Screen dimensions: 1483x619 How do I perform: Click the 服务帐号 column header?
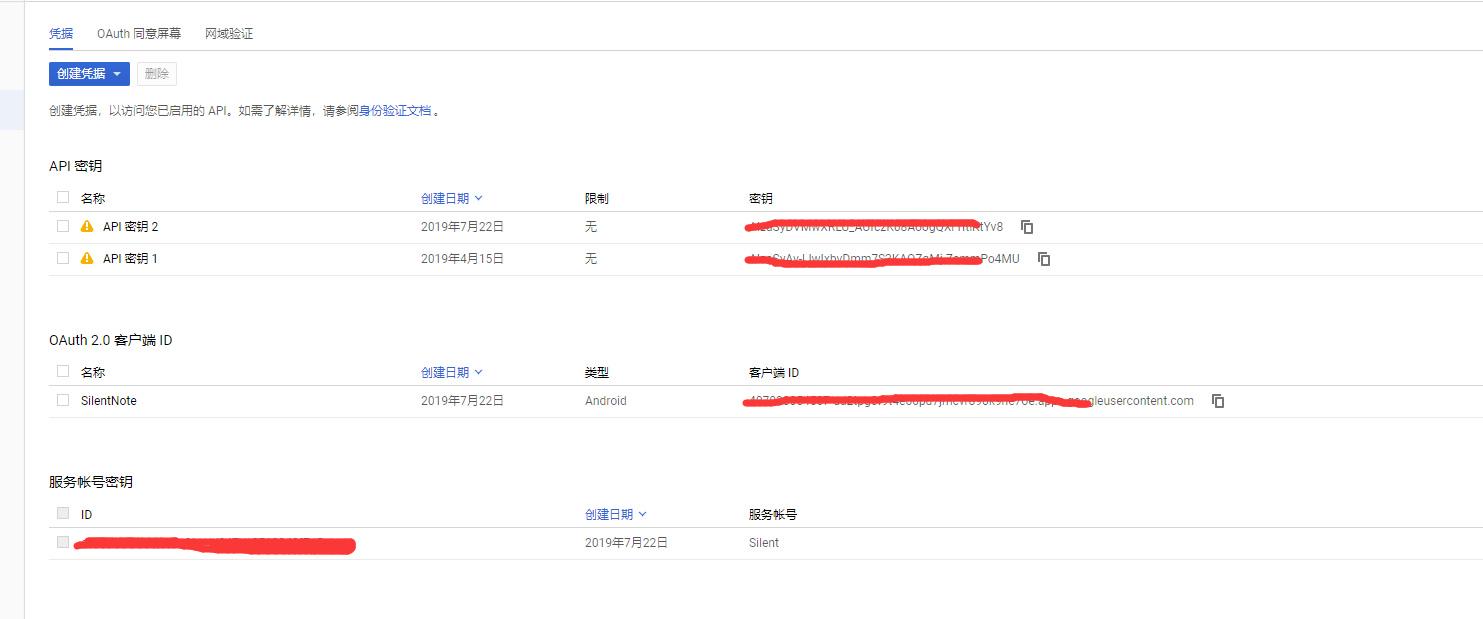(773, 515)
